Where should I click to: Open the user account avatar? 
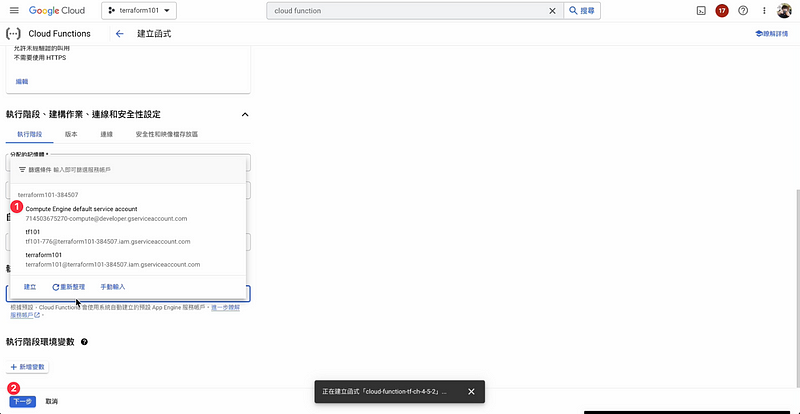pos(784,11)
